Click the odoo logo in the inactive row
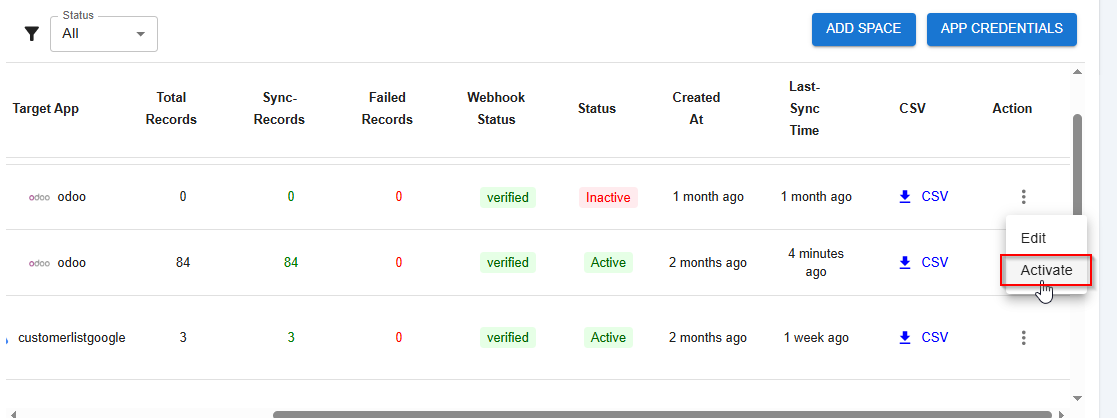Viewport: 1117px width, 418px height. (x=39, y=197)
